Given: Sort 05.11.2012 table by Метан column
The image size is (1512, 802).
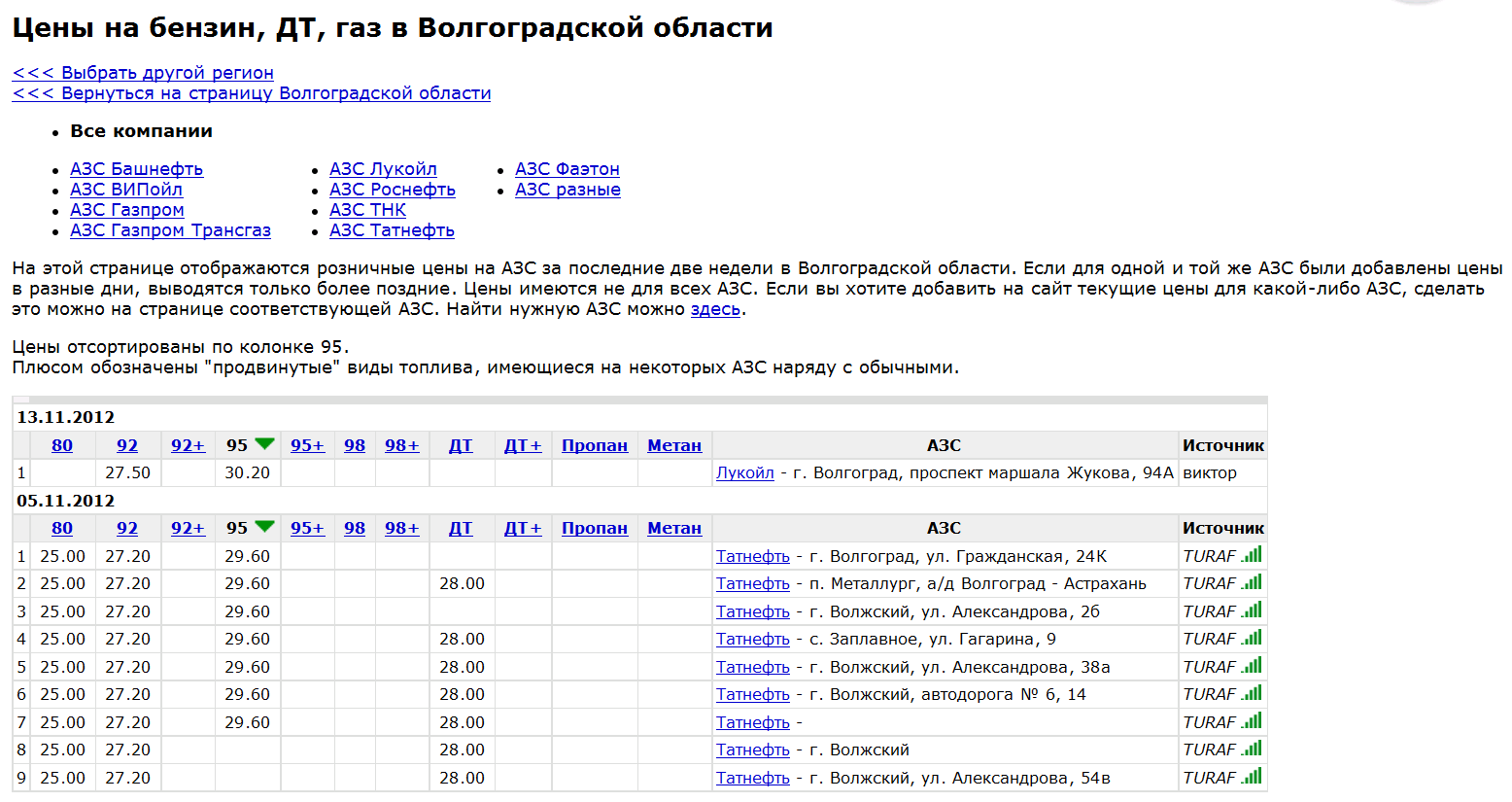Looking at the screenshot, I should pyautogui.click(x=673, y=528).
